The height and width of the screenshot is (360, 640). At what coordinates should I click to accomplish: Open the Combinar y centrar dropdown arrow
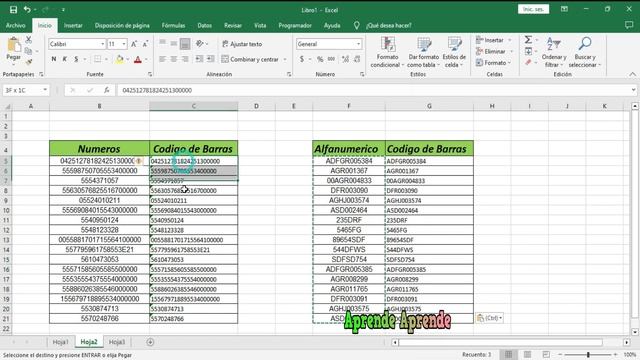[x=285, y=59]
